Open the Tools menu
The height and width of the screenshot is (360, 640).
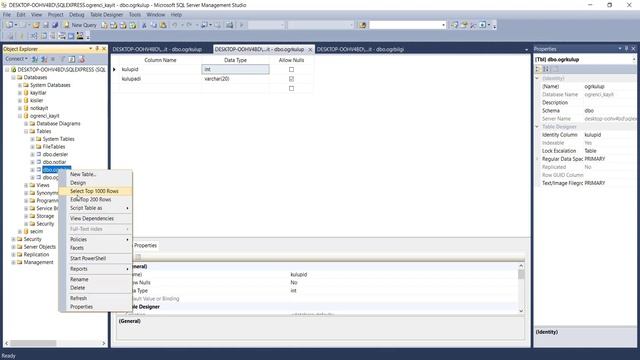coord(135,15)
